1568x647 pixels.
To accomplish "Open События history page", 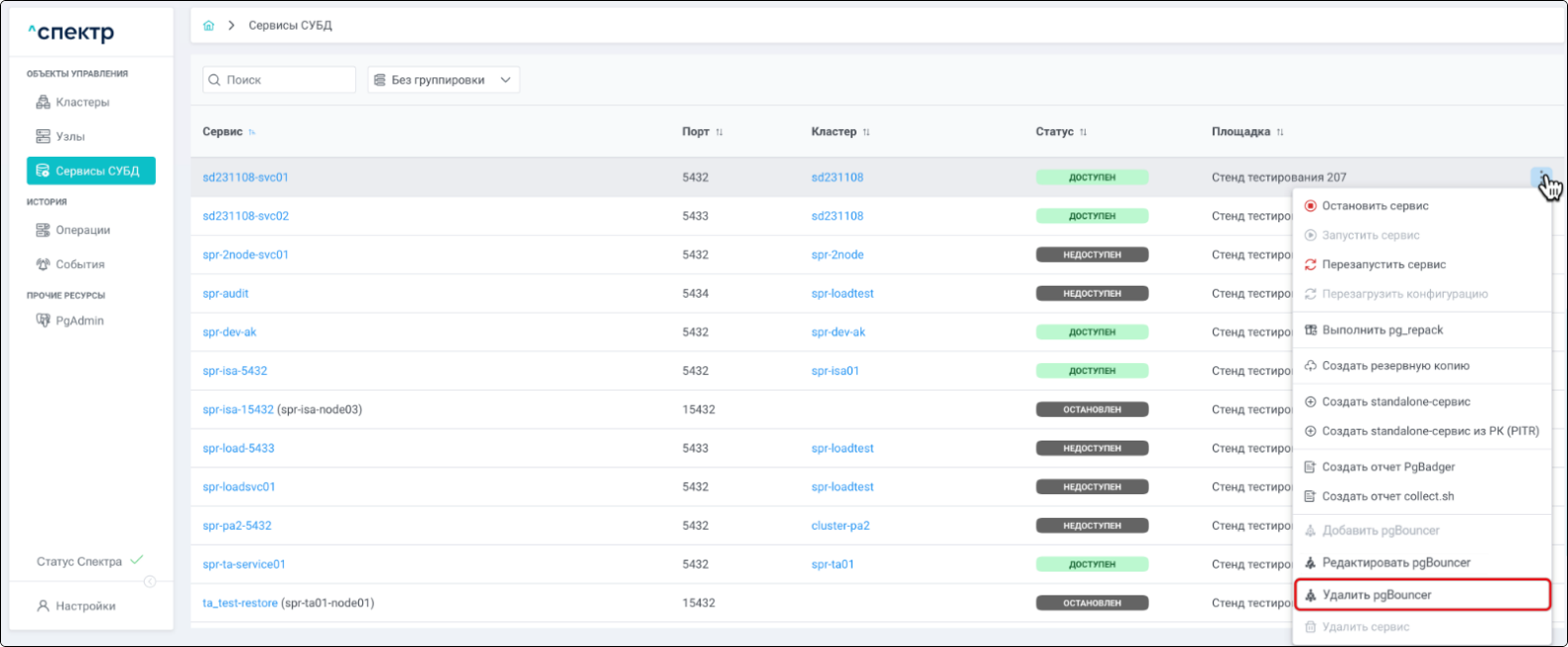I will (79, 265).
